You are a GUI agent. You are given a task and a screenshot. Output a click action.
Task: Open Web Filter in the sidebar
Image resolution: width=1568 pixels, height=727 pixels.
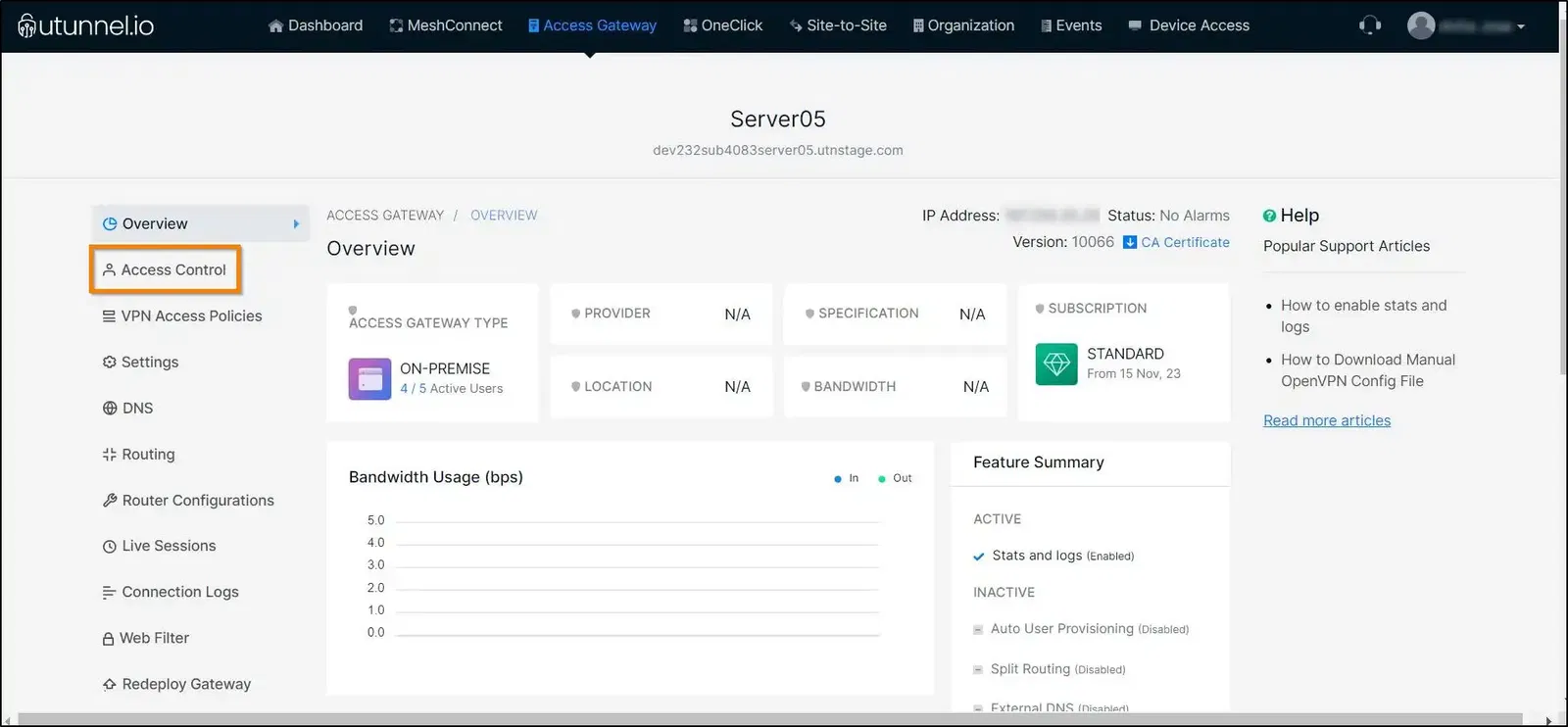click(145, 638)
